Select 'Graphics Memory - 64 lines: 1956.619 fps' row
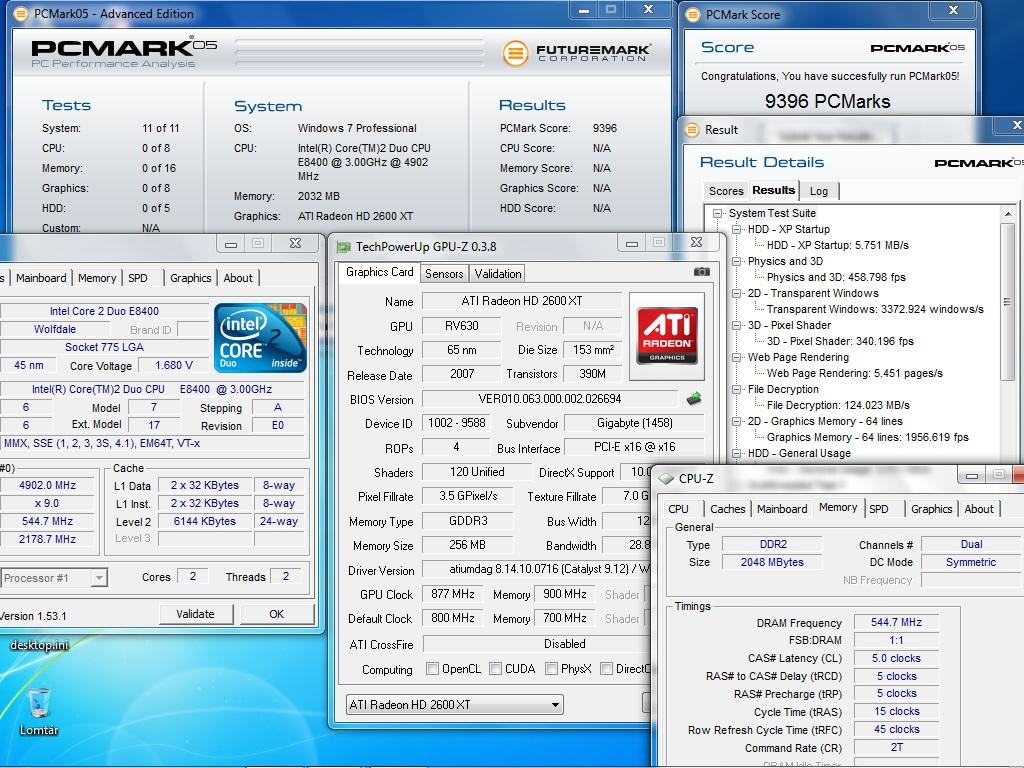 pyautogui.click(x=867, y=437)
